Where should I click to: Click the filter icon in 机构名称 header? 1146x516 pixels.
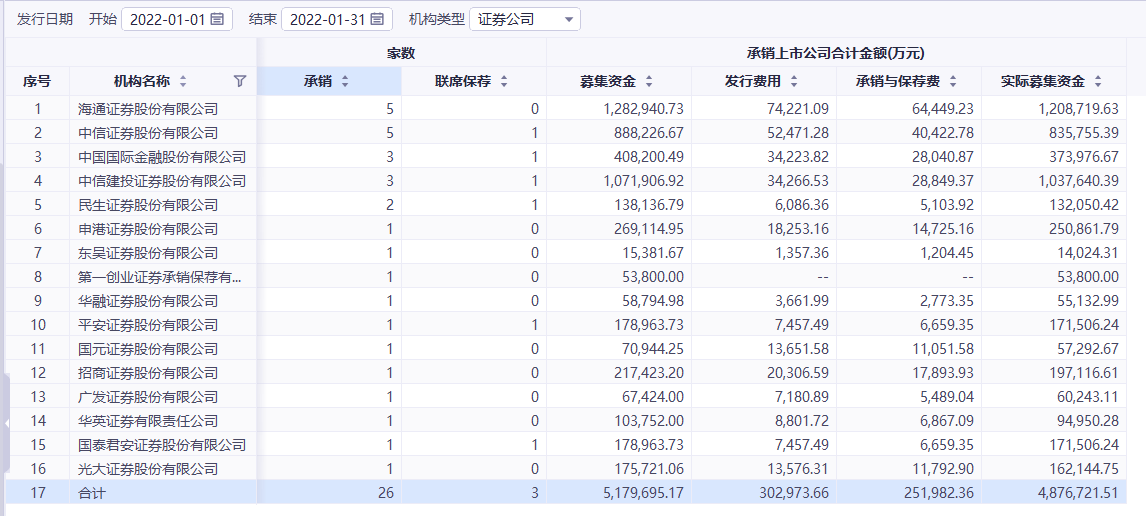(239, 81)
